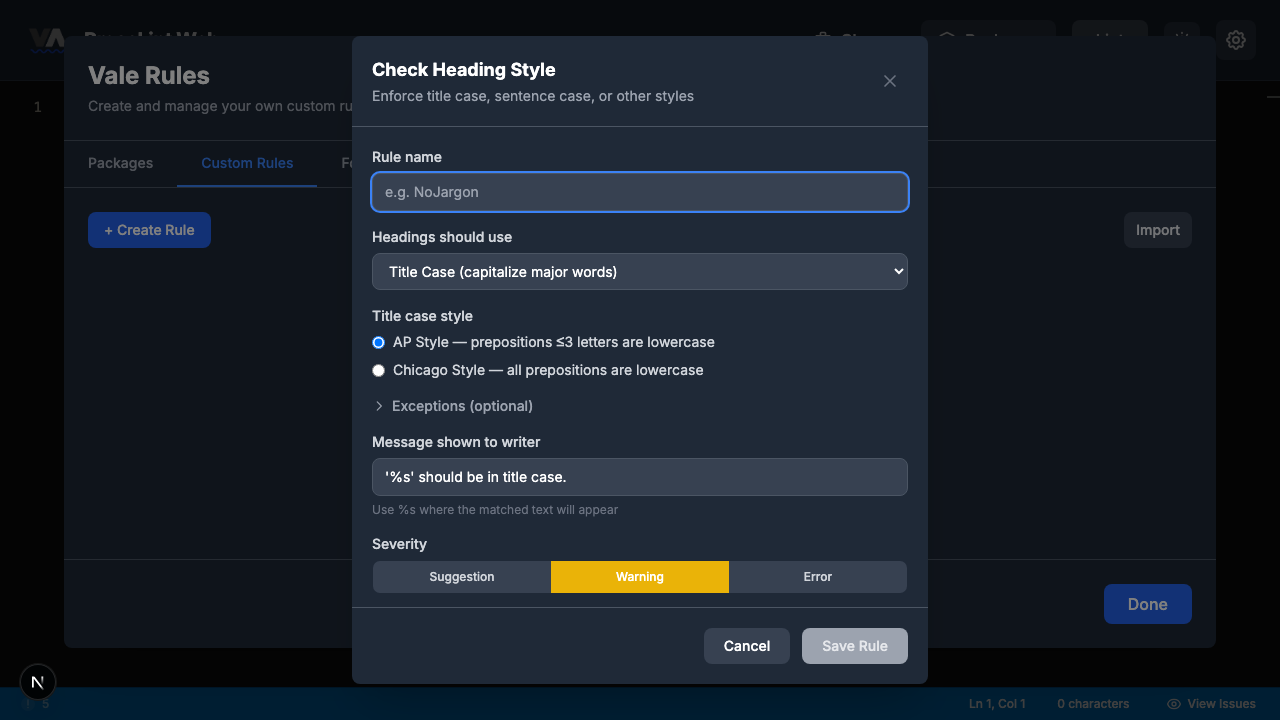Cancel the rule dialog
Viewport: 1280px width, 720px height.
click(746, 646)
